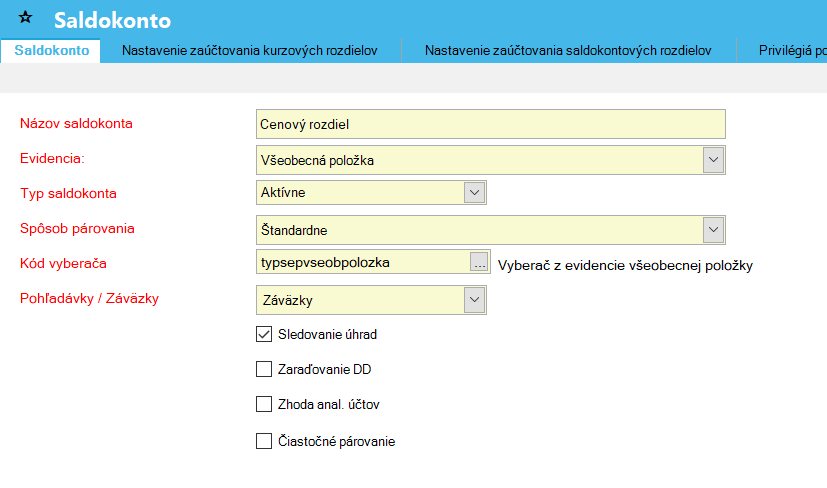
Task: Click the Saldokonto window title
Action: coord(112,20)
